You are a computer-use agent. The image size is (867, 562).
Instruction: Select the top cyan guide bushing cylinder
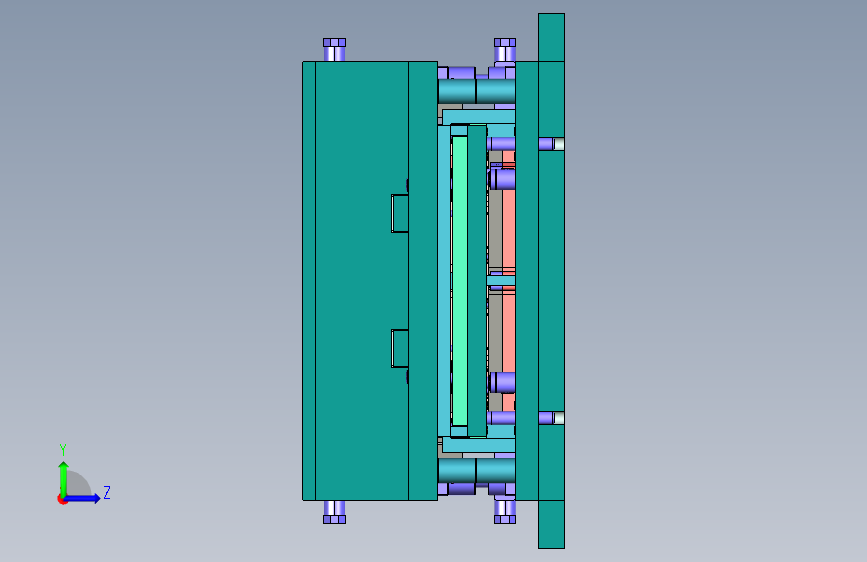point(477,91)
